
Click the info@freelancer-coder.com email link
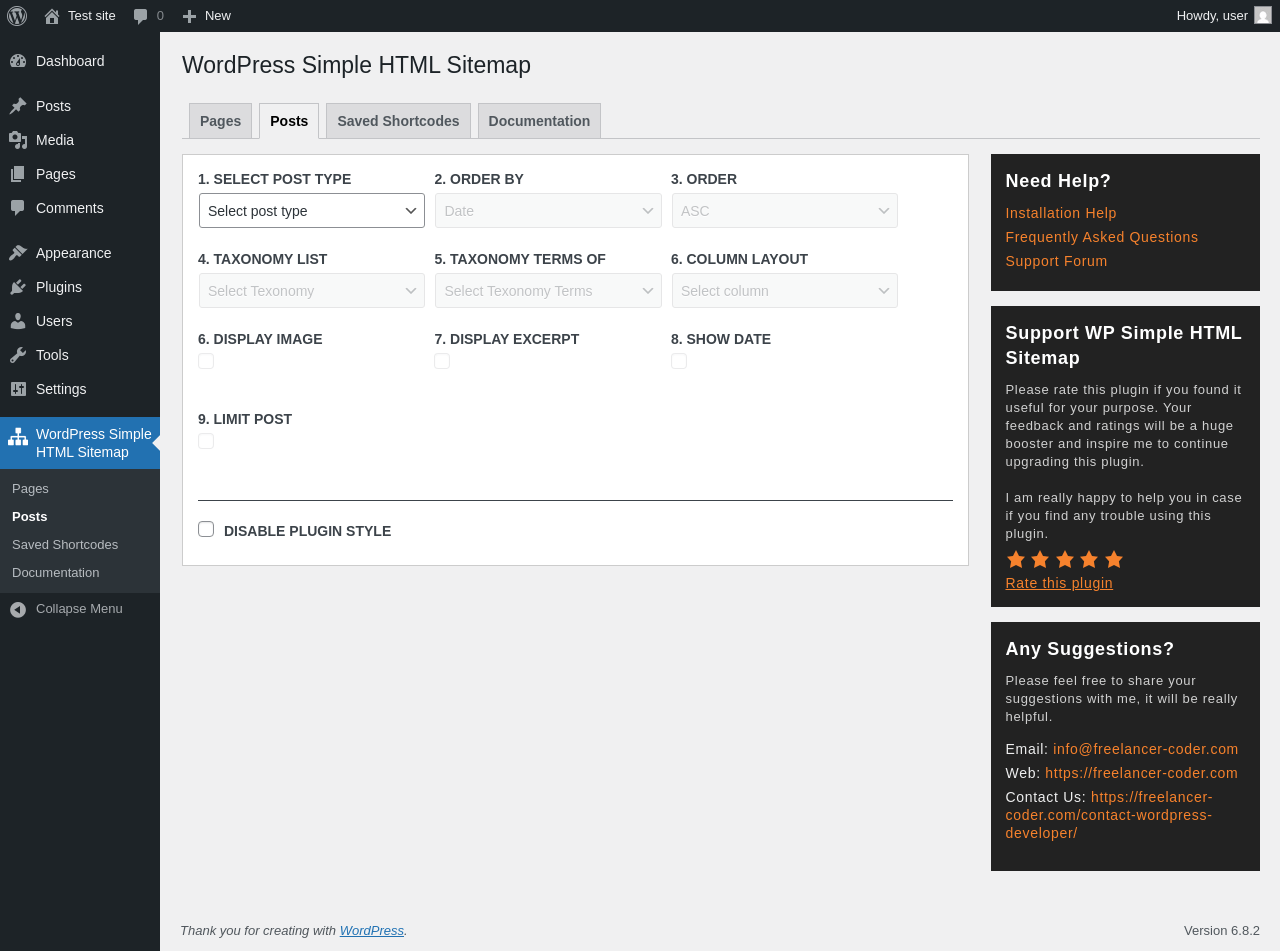tap(1146, 749)
